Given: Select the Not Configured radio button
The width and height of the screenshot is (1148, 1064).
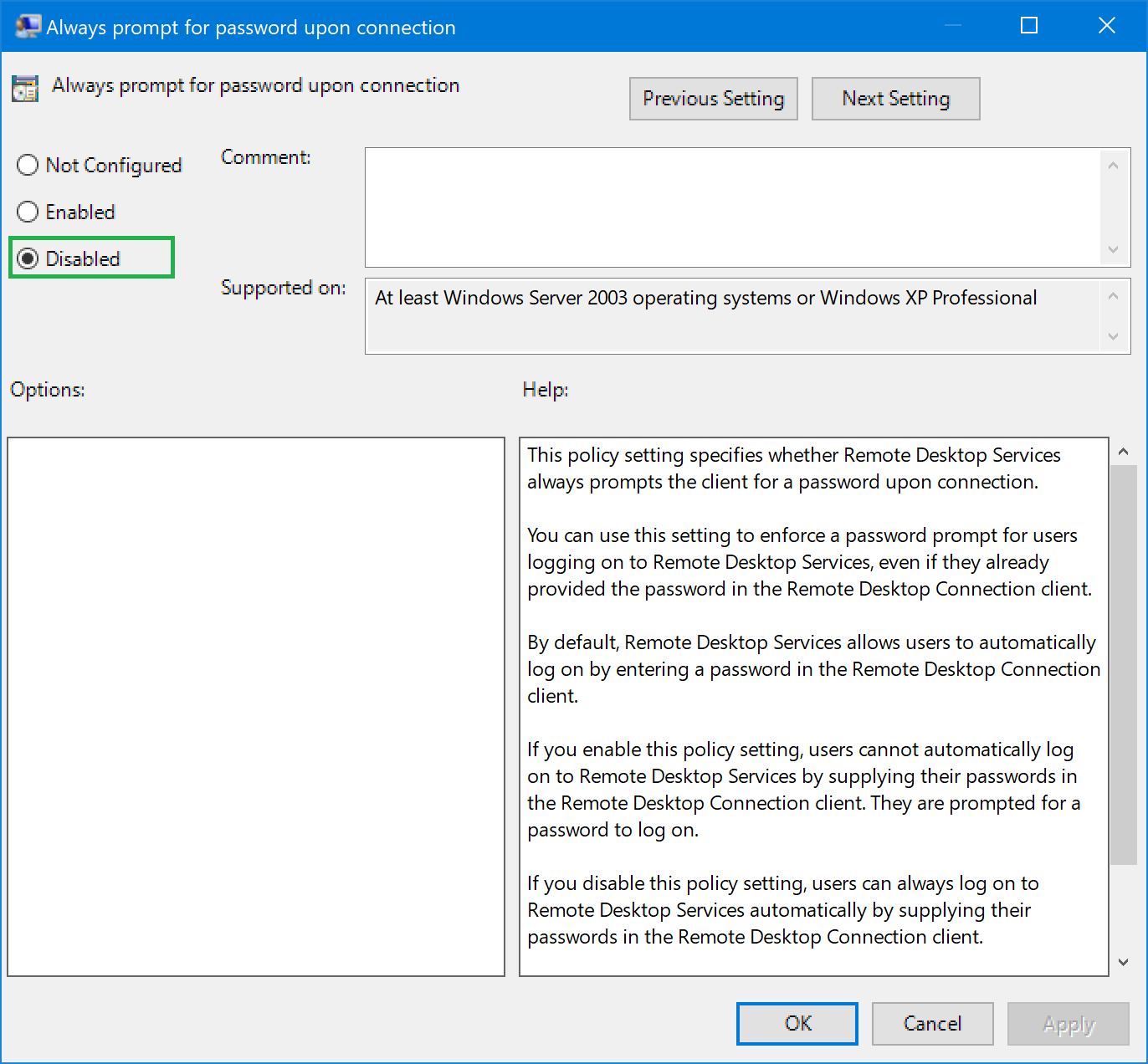Looking at the screenshot, I should click(28, 166).
